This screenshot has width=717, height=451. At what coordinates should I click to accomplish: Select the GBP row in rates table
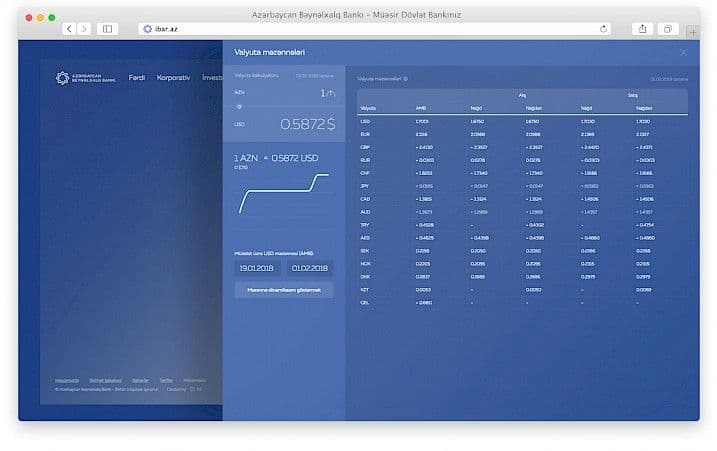(x=522, y=147)
